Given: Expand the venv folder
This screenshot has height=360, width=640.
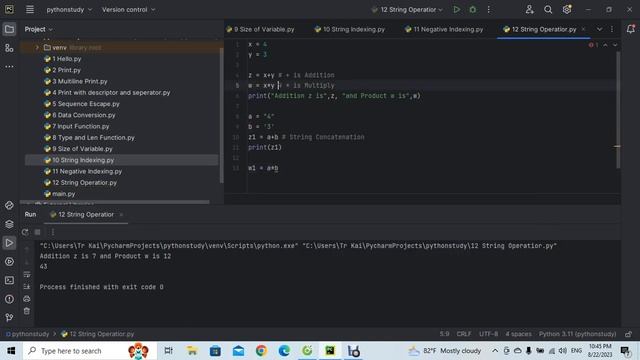Looking at the screenshot, I should coord(37,47).
